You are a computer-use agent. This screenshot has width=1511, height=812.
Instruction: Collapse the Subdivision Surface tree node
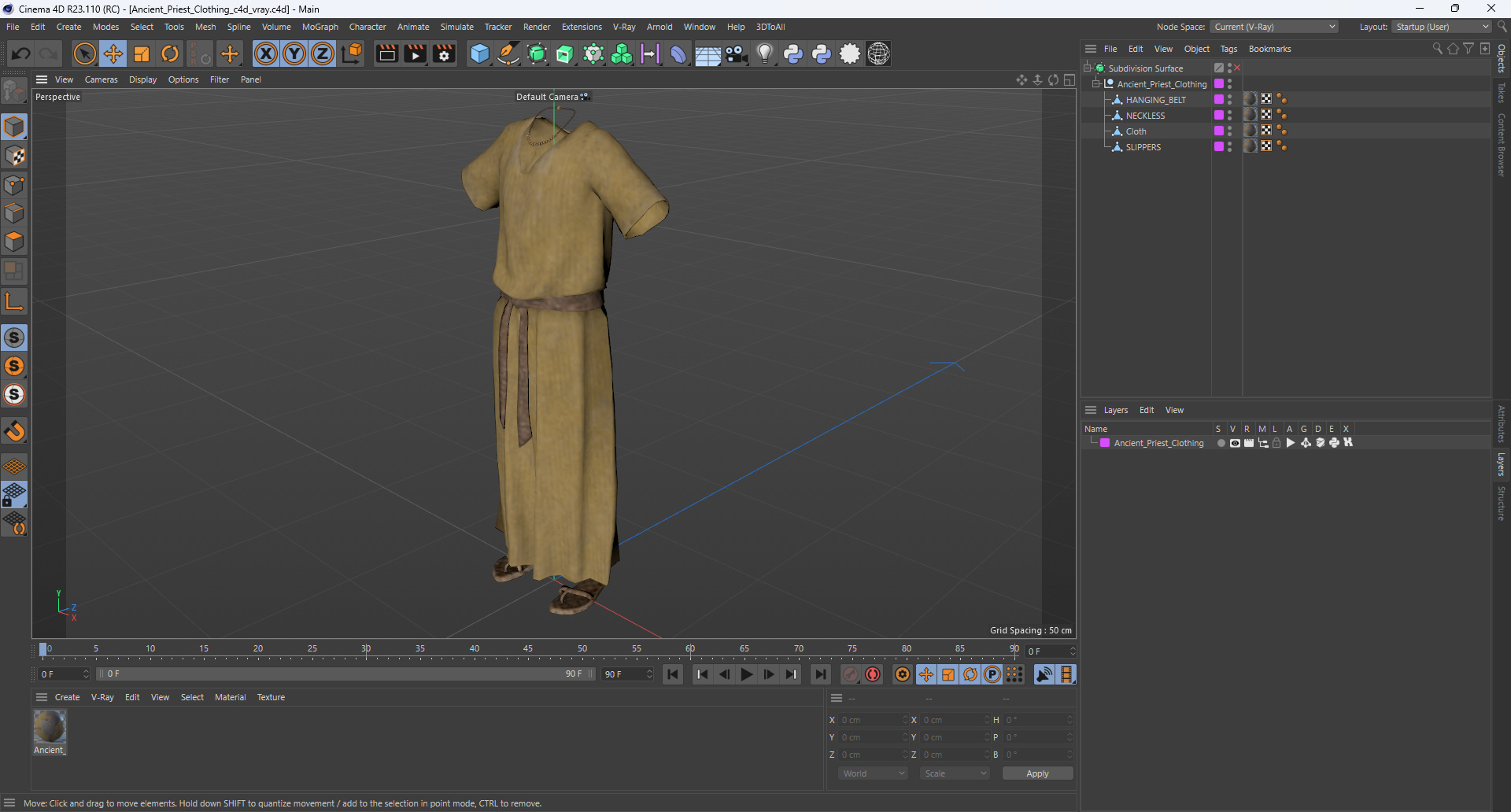1088,68
